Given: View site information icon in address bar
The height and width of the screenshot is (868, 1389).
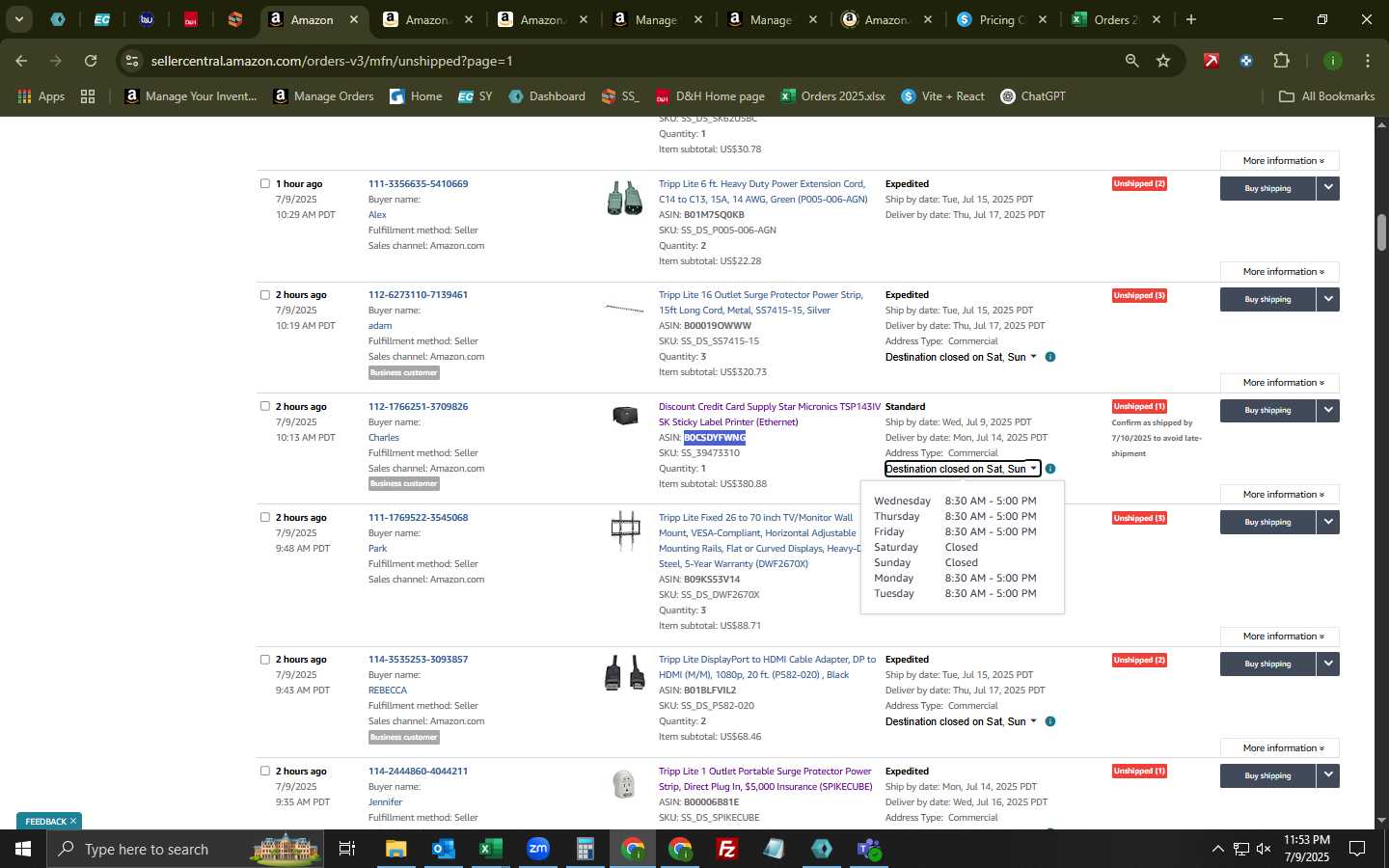Looking at the screenshot, I should click(132, 61).
